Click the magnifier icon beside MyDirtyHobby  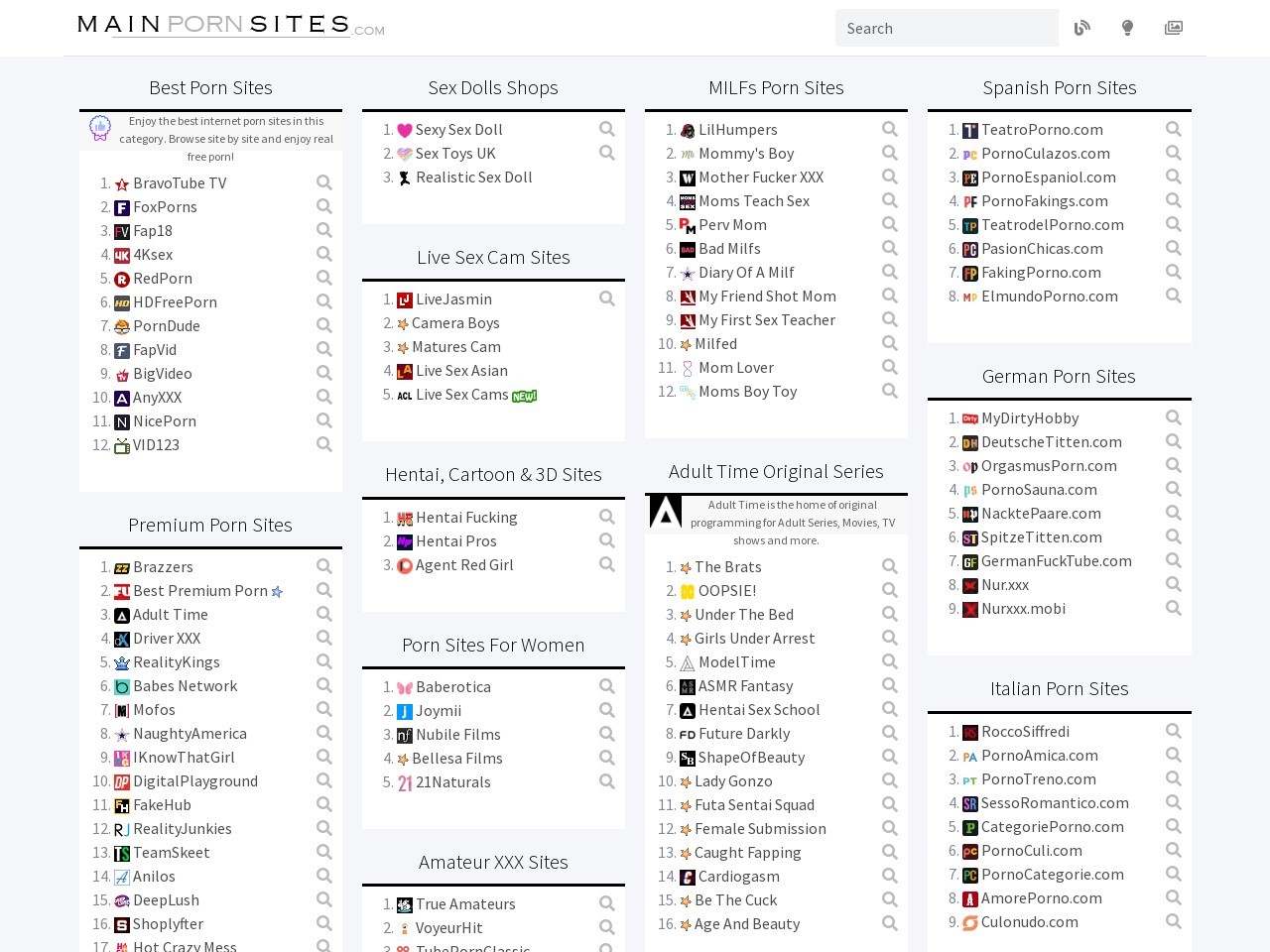coord(1174,417)
